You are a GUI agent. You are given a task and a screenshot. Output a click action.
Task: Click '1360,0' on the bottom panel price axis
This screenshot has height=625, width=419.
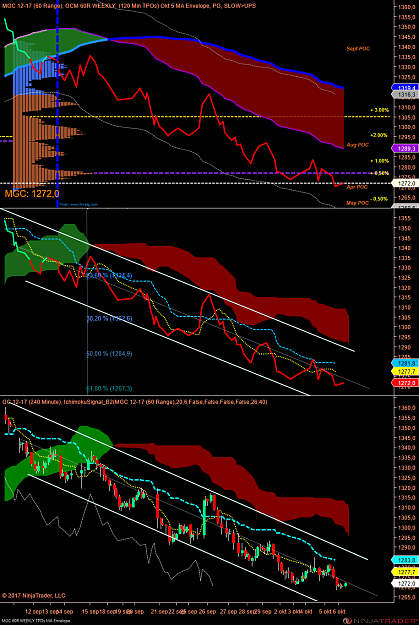click(407, 408)
